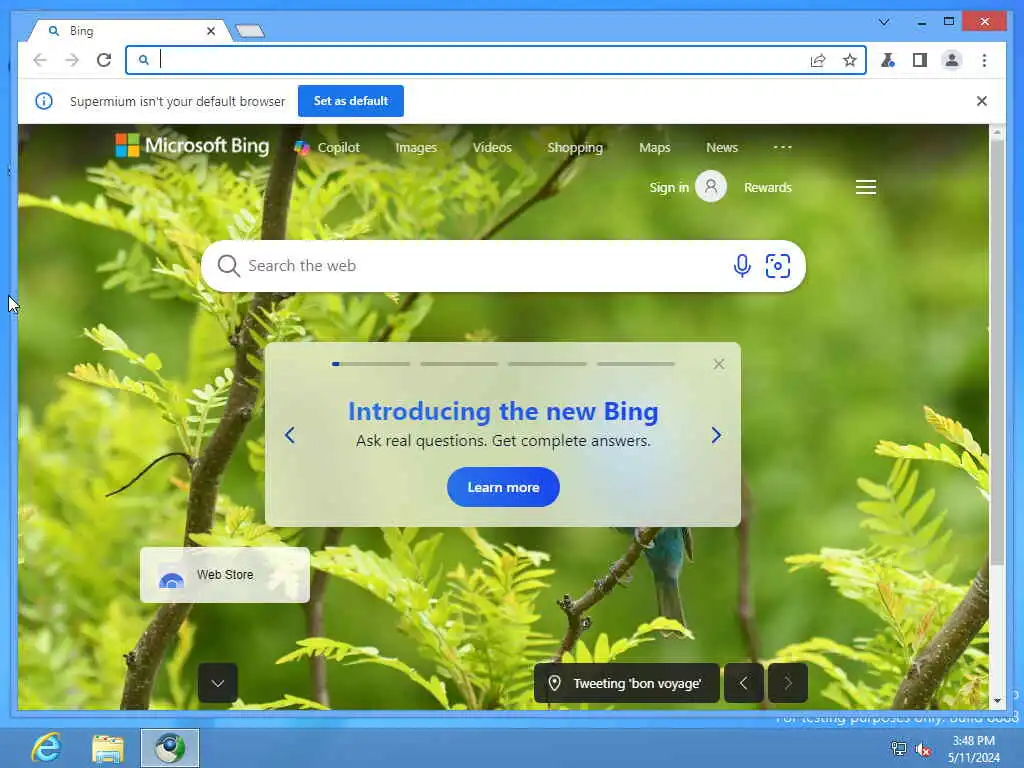This screenshot has height=768, width=1024.
Task: Click Supermium taskbar icon
Action: click(x=170, y=748)
